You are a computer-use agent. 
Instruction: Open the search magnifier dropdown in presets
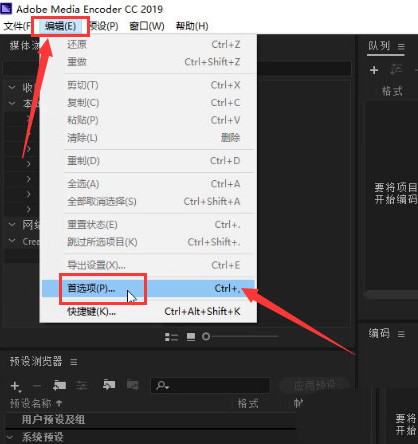click(x=163, y=386)
